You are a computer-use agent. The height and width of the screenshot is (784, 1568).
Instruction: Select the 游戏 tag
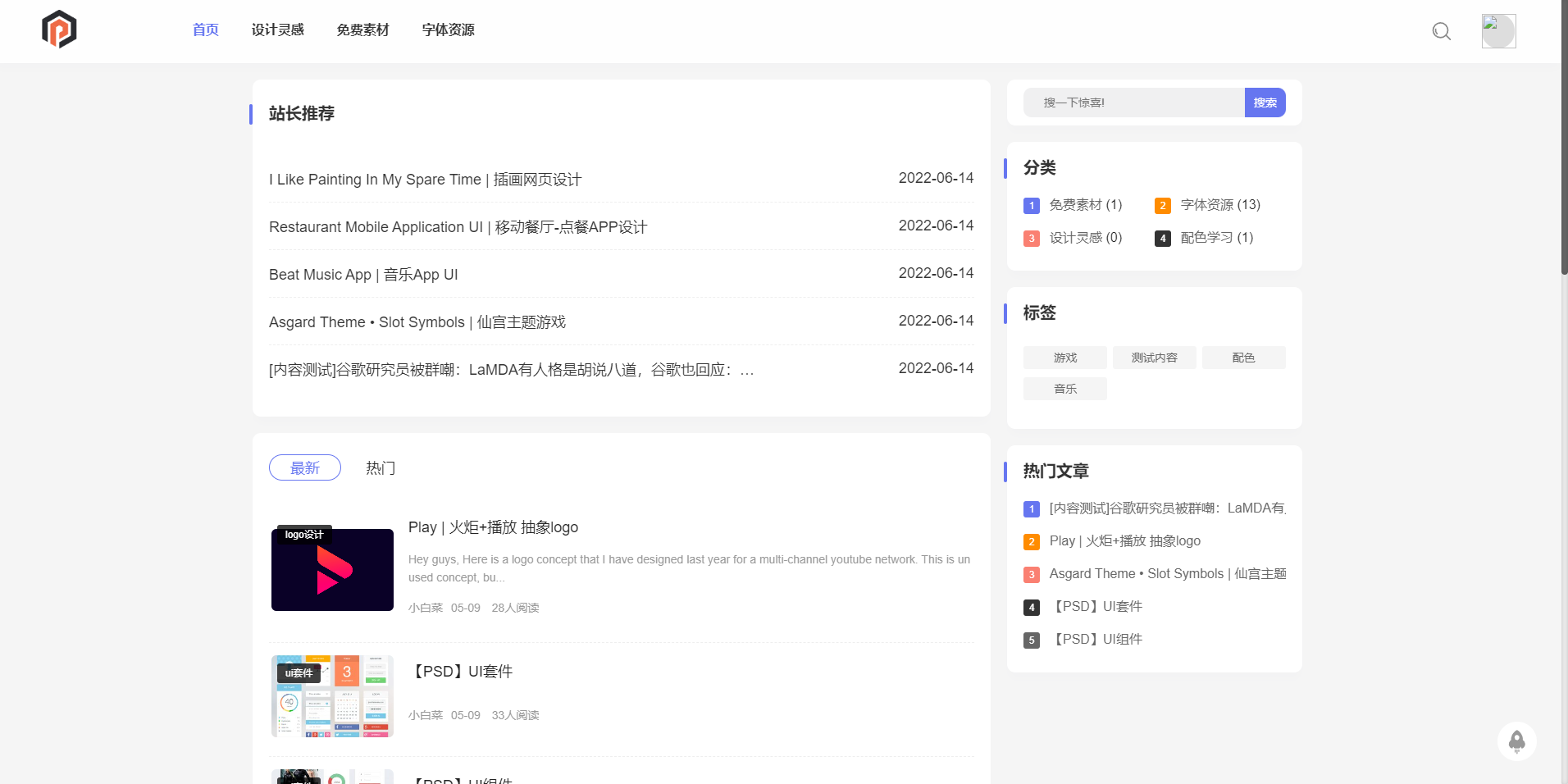(x=1064, y=357)
